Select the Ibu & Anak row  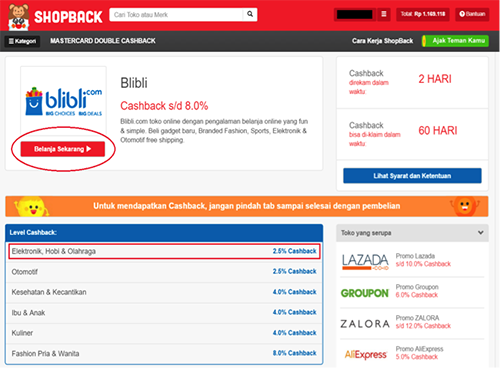(x=164, y=313)
